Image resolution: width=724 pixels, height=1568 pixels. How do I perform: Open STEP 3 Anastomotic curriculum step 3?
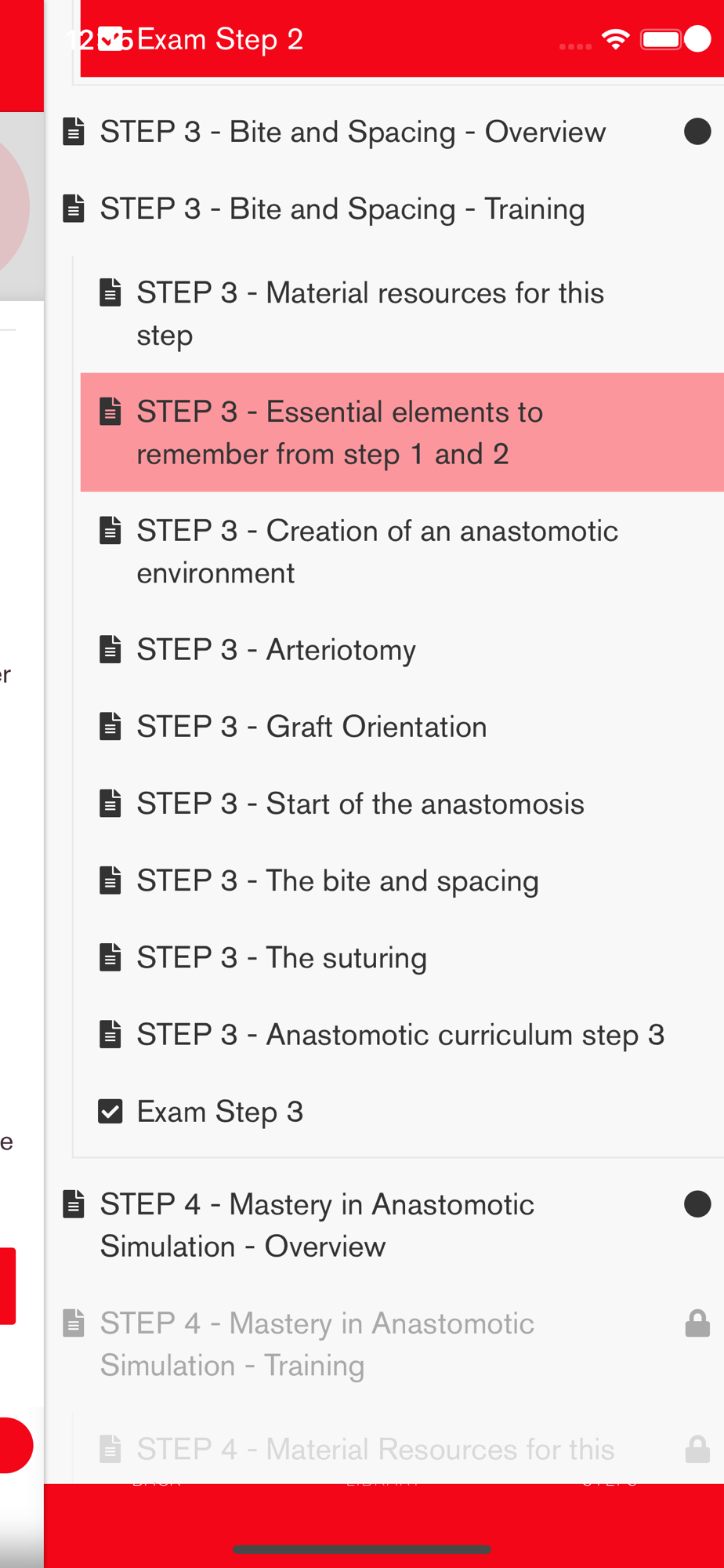point(402,1035)
